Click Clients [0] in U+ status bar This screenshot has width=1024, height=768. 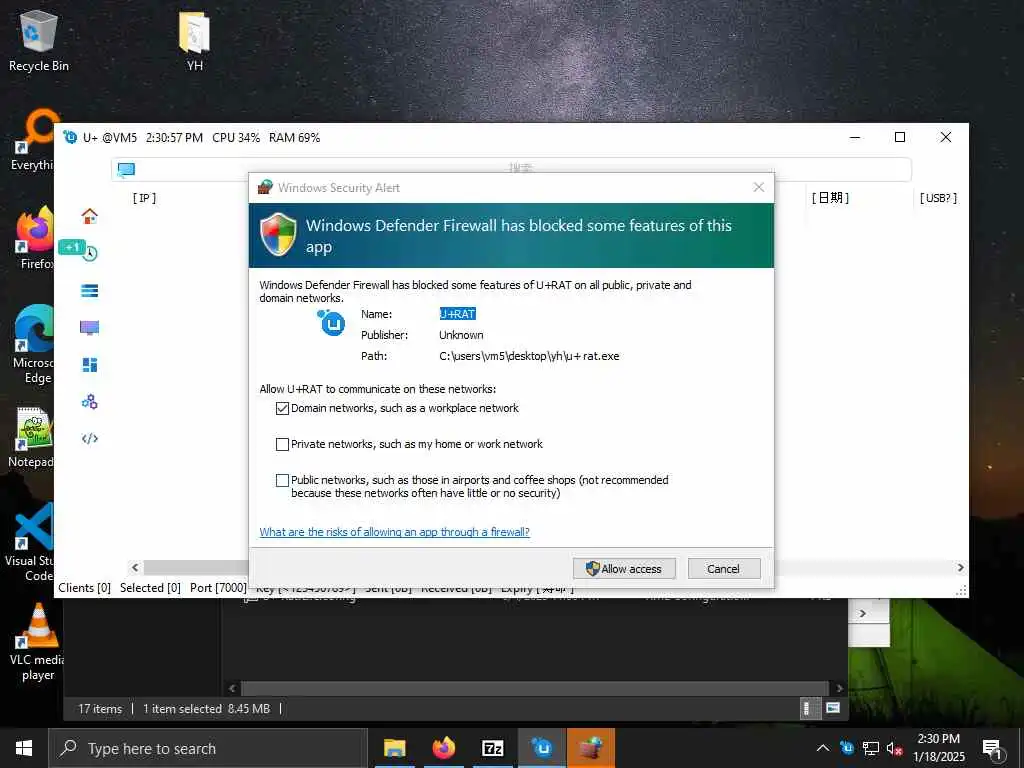tap(84, 588)
